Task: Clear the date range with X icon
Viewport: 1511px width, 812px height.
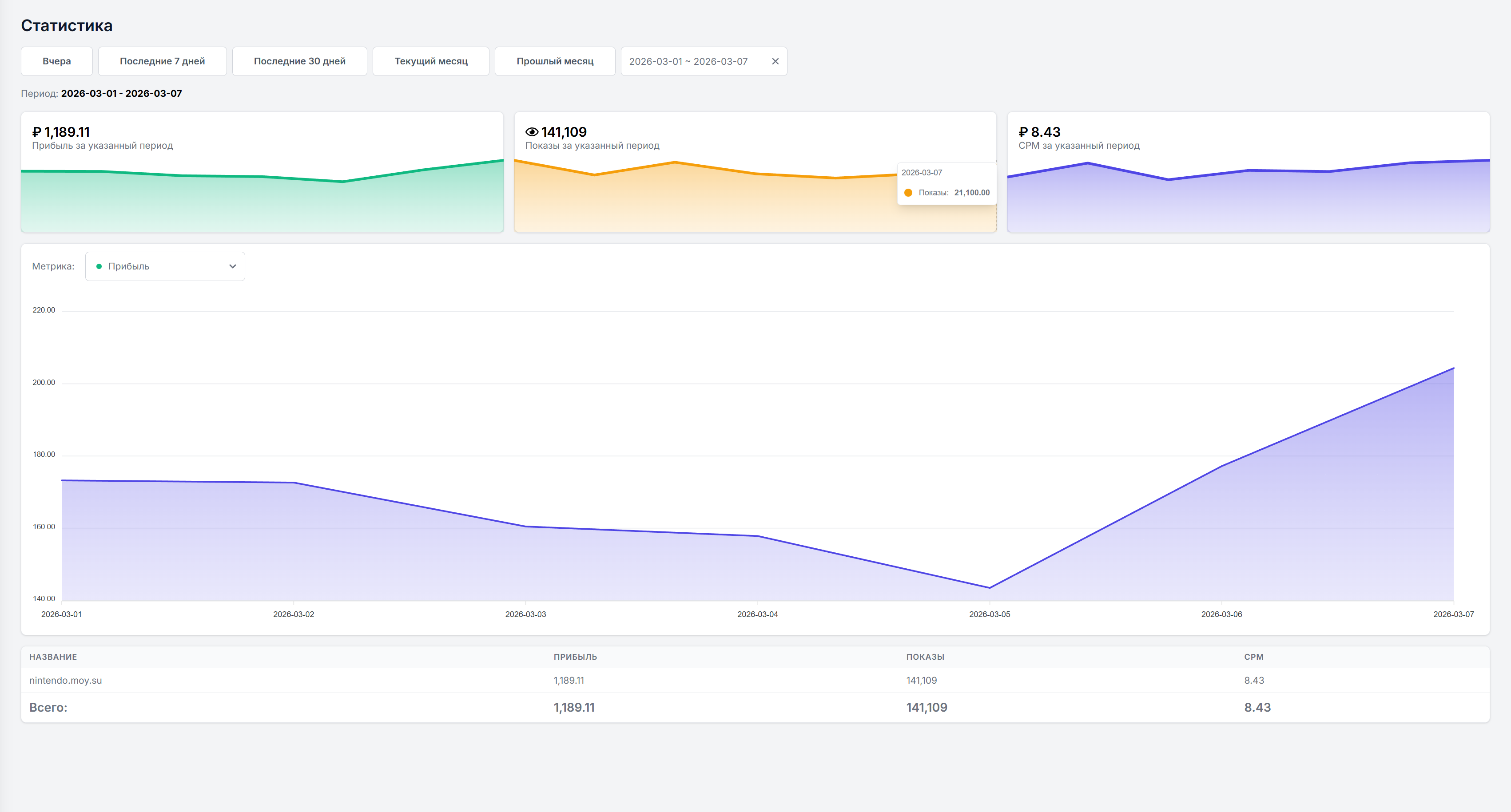Action: [775, 62]
